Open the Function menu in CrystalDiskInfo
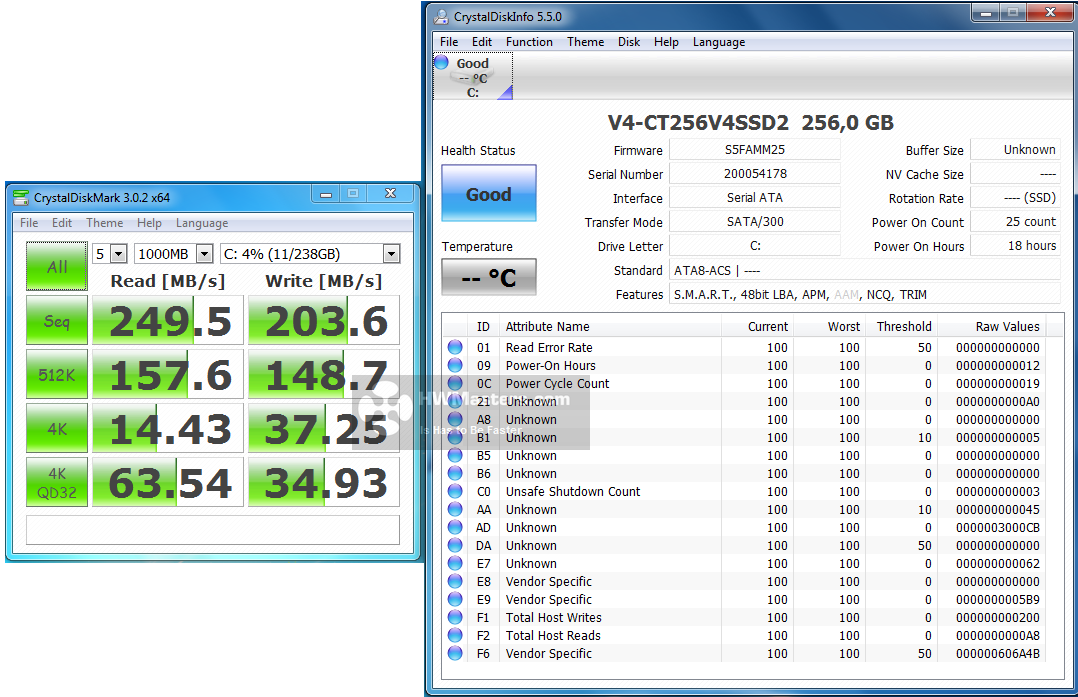The width and height of the screenshot is (1078, 697). click(529, 42)
